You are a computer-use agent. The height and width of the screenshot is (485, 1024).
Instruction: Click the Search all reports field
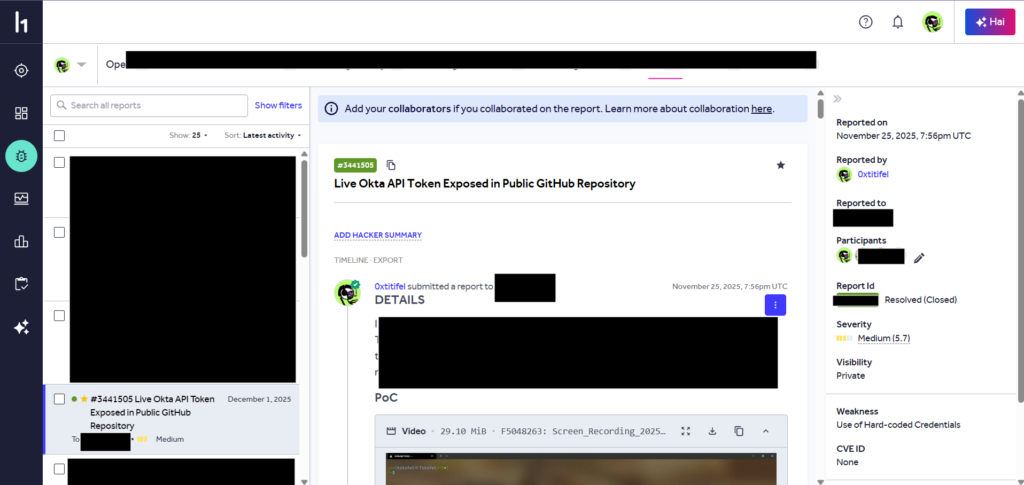pyautogui.click(x=150, y=105)
